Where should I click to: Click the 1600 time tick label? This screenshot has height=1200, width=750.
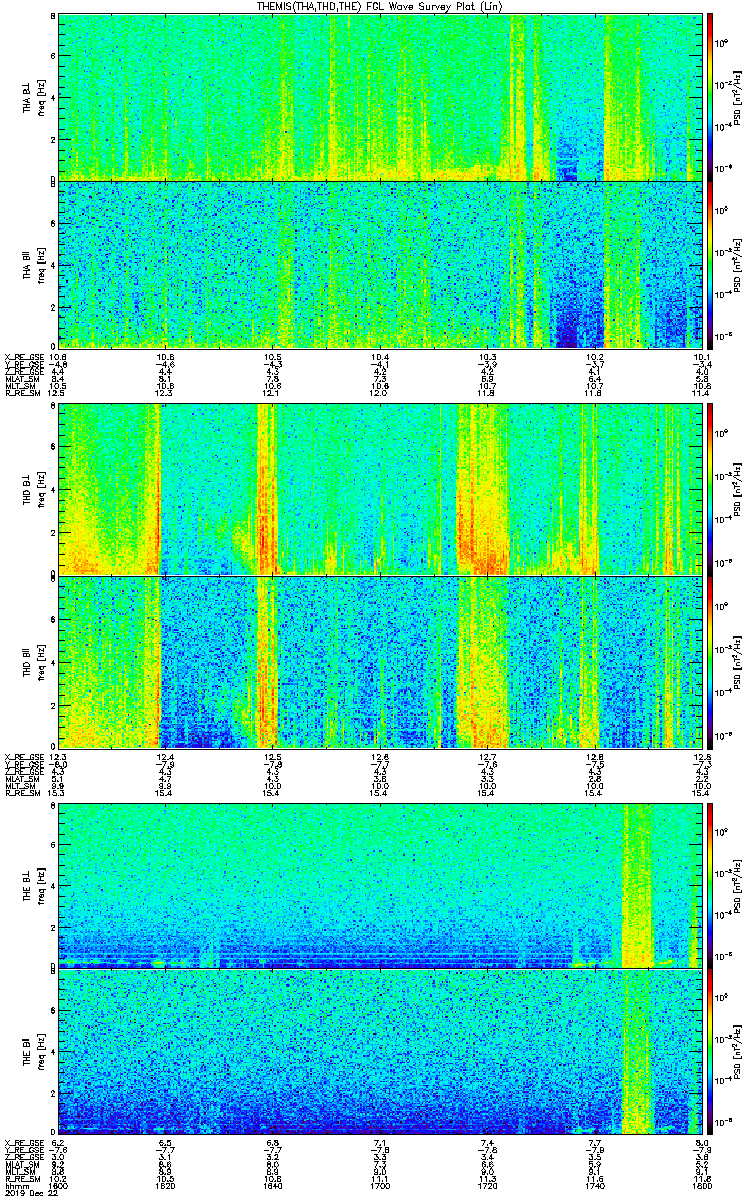point(59,1184)
